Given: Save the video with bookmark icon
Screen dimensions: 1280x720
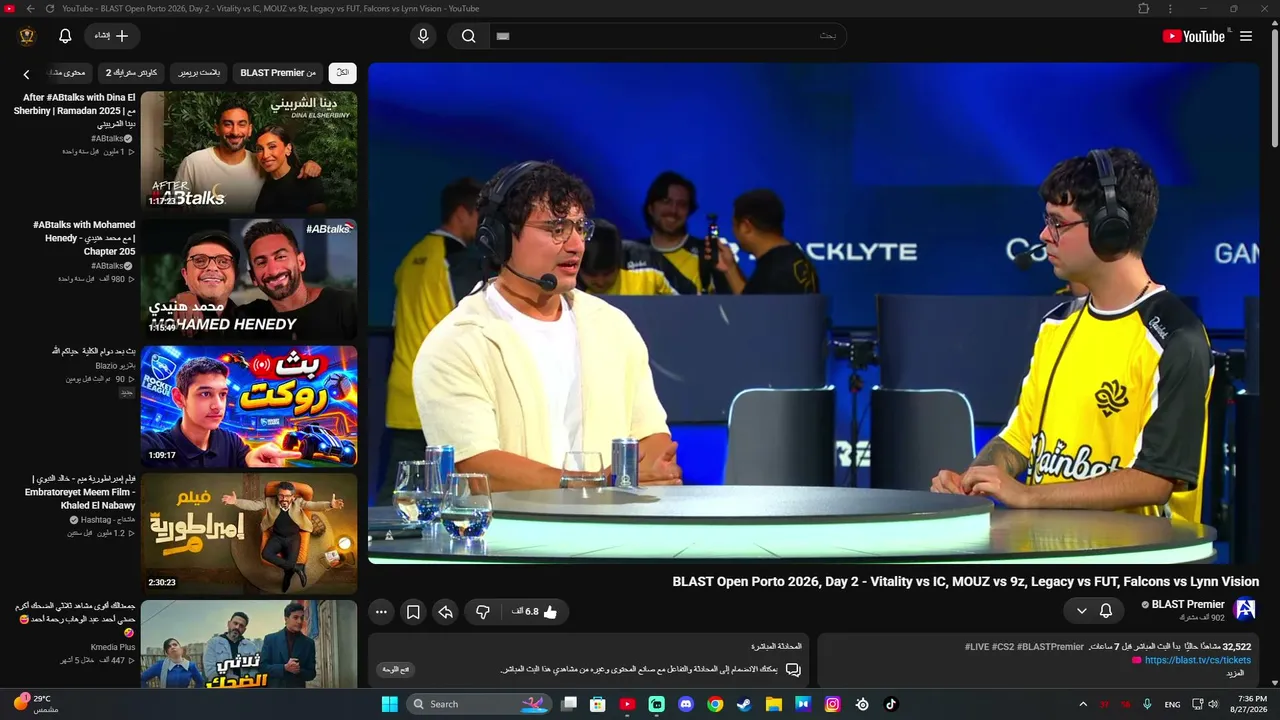Looking at the screenshot, I should [x=413, y=612].
